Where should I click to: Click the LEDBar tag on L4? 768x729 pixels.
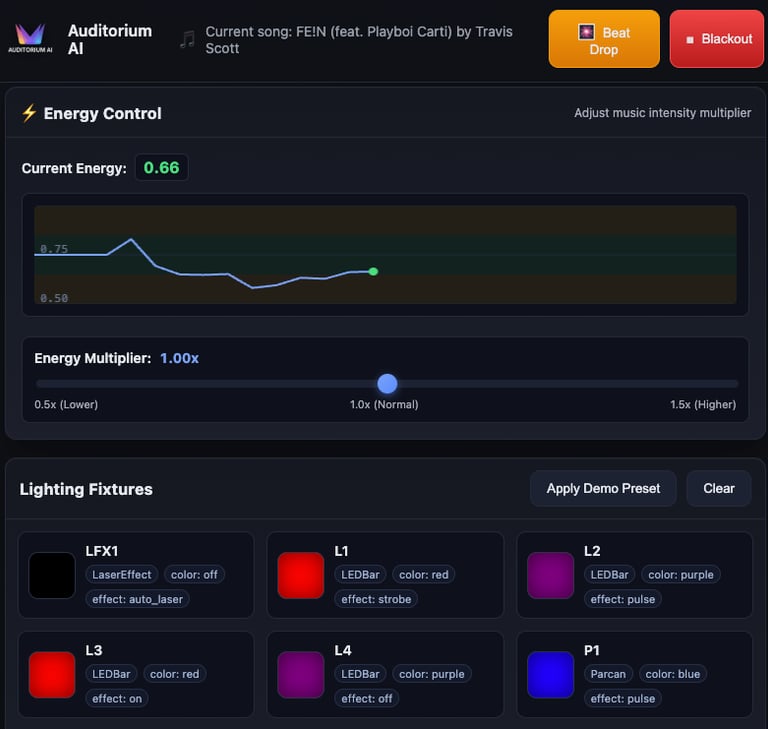(x=360, y=674)
